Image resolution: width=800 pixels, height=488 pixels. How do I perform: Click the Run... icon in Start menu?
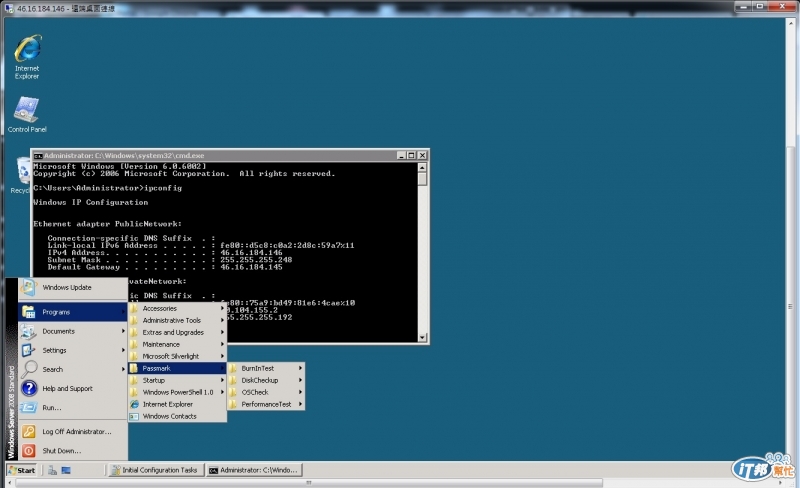(x=29, y=407)
